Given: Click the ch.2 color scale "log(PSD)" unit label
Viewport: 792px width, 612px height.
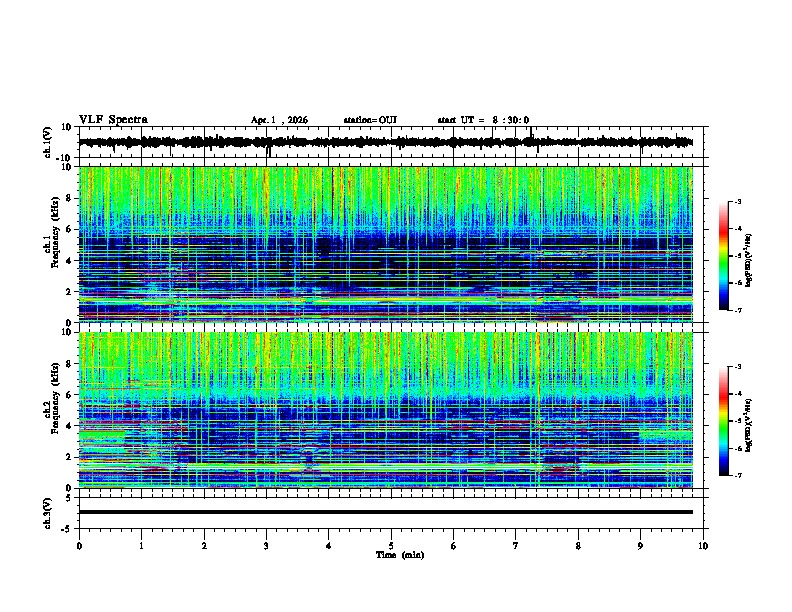Looking at the screenshot, I should 748,426.
